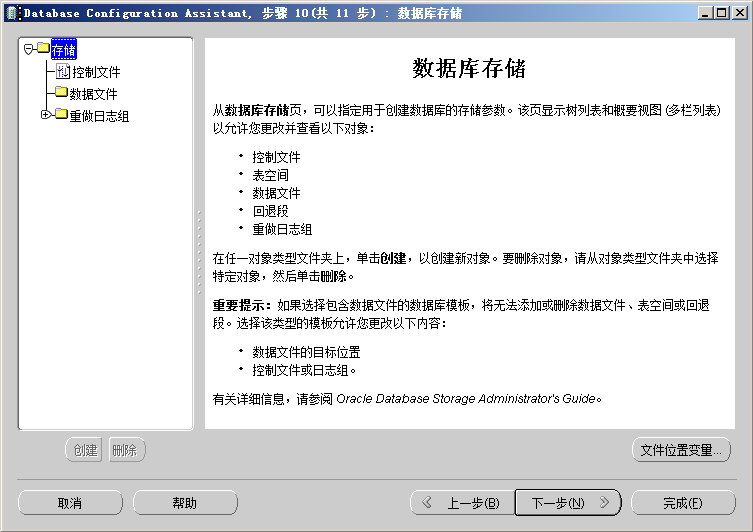This screenshot has width=753, height=532.
Task: Select 控制文件 in the storage tree
Action: [96, 72]
